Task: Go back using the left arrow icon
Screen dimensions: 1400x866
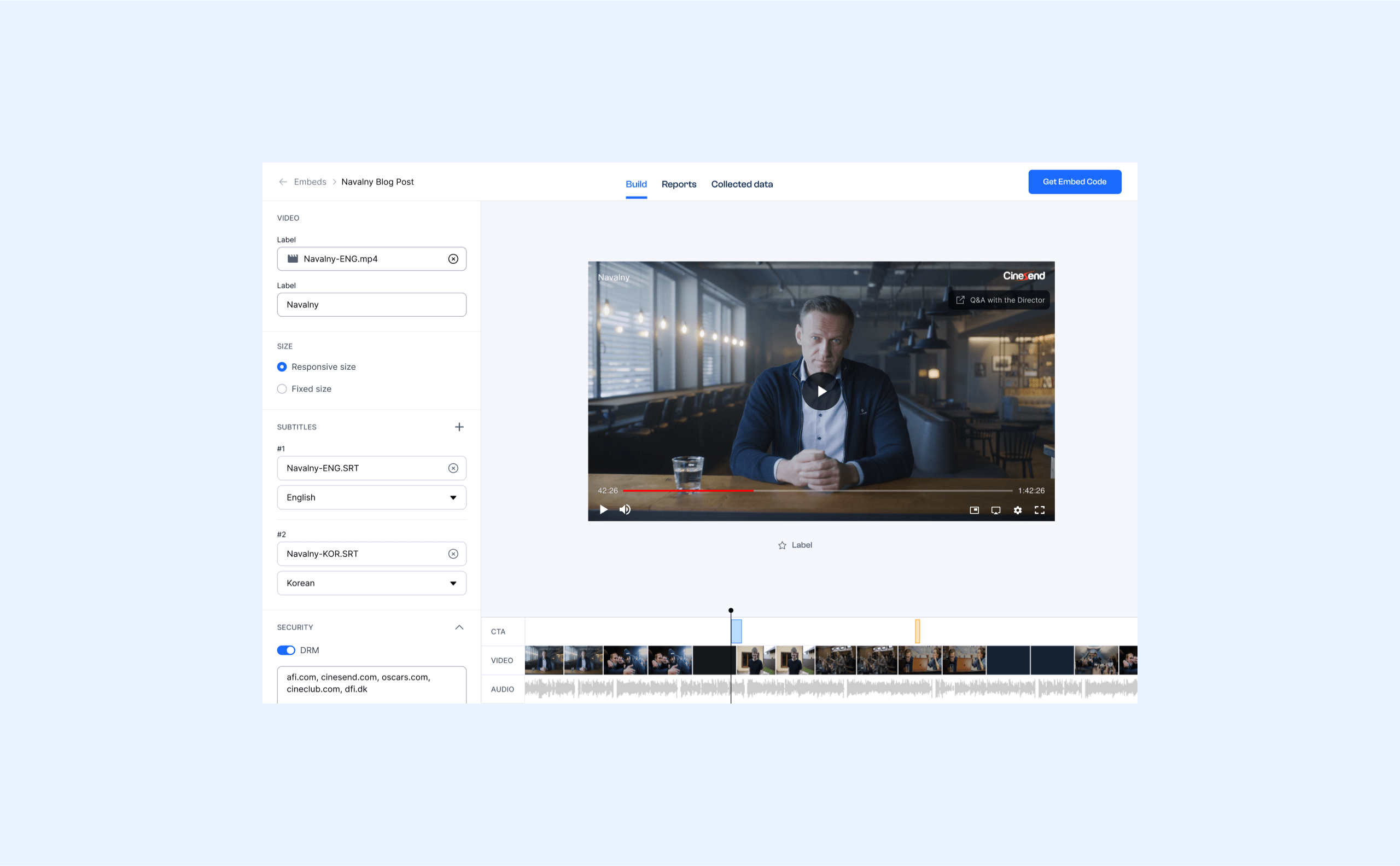Action: point(283,182)
